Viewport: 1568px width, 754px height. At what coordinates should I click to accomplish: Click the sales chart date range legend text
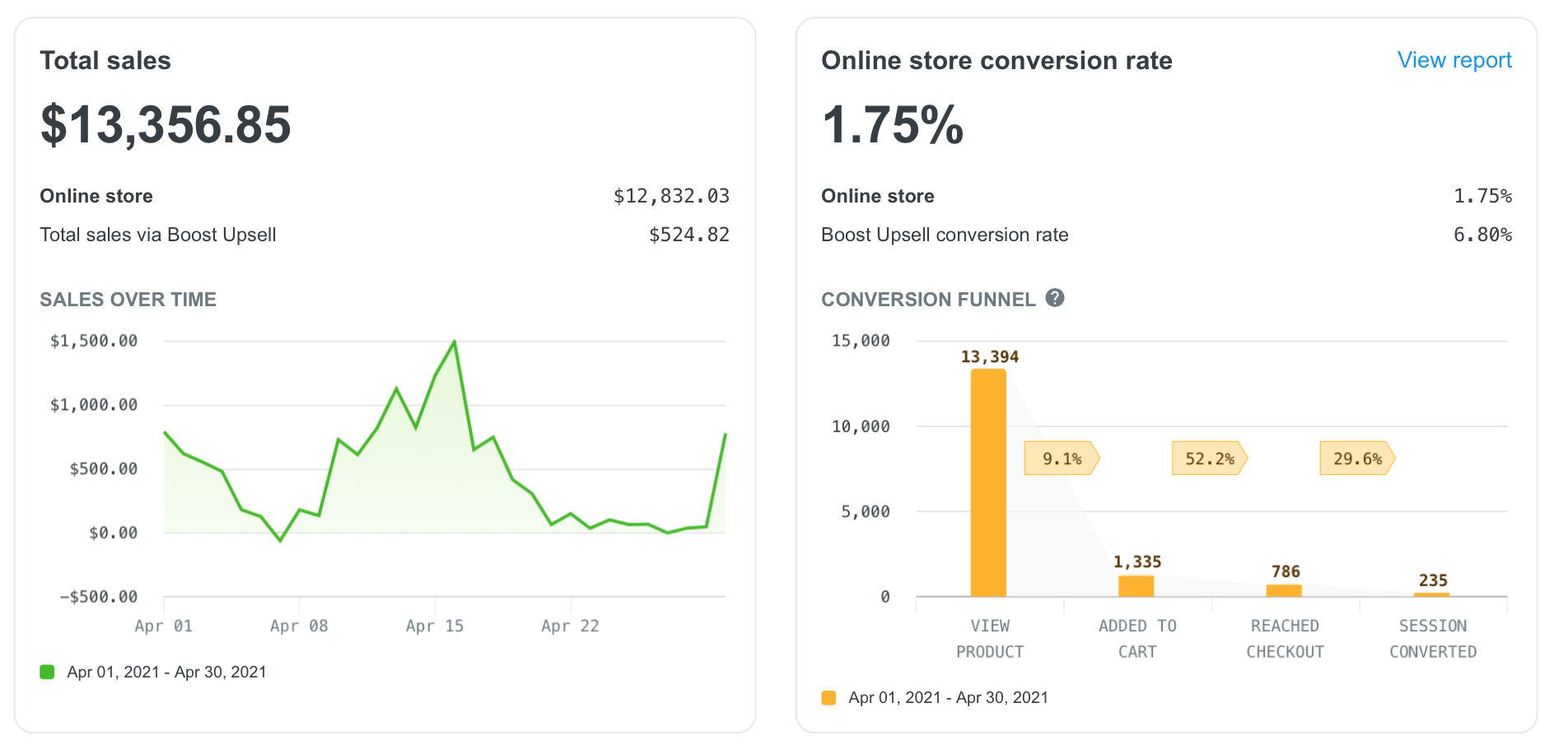click(x=167, y=672)
